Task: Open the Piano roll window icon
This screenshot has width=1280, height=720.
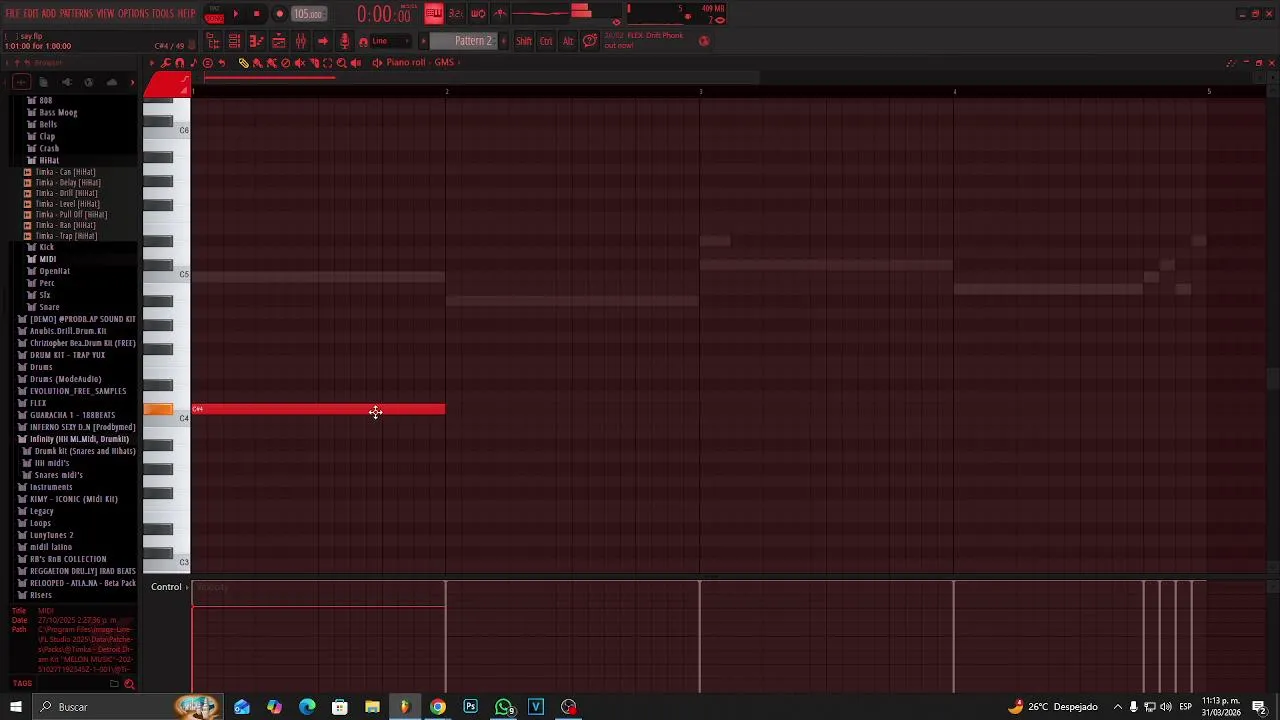Action: click(x=257, y=41)
